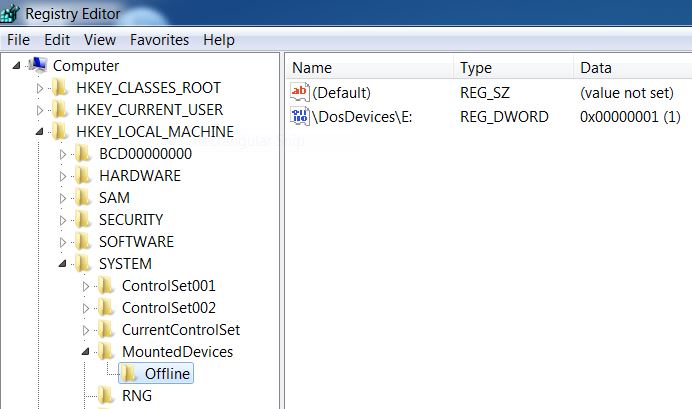This screenshot has width=692, height=409.
Task: Select the \DosDevices\E: value name
Action: 362,116
